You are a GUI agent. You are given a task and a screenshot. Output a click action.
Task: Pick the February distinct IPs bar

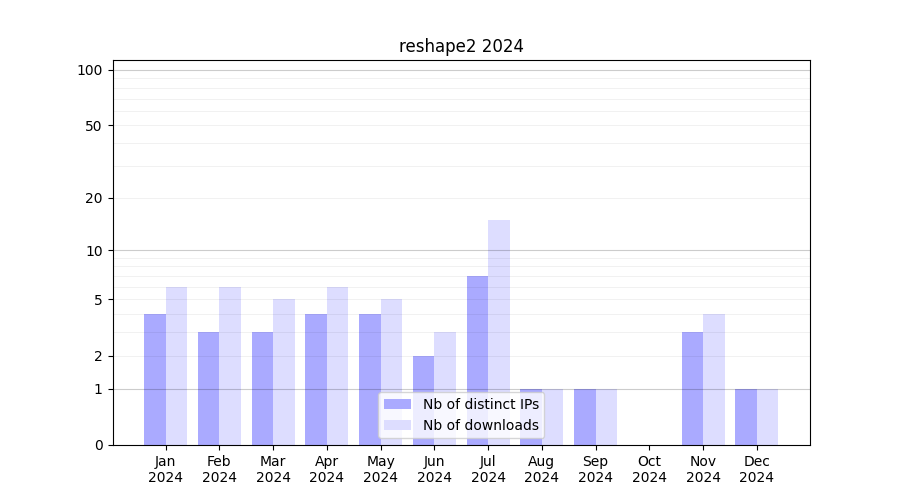tap(208, 388)
